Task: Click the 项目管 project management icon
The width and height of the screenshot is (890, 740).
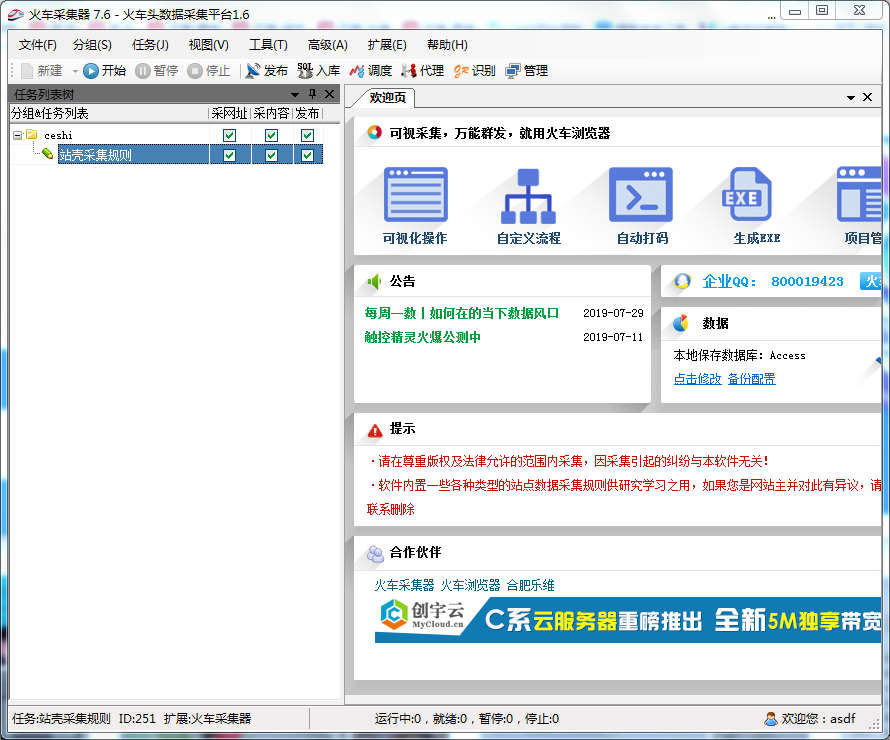Action: click(859, 194)
